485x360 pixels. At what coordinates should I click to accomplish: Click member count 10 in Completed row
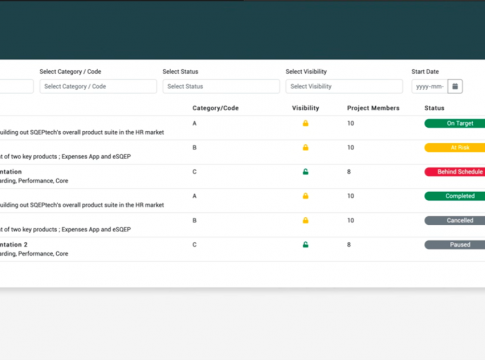click(350, 196)
